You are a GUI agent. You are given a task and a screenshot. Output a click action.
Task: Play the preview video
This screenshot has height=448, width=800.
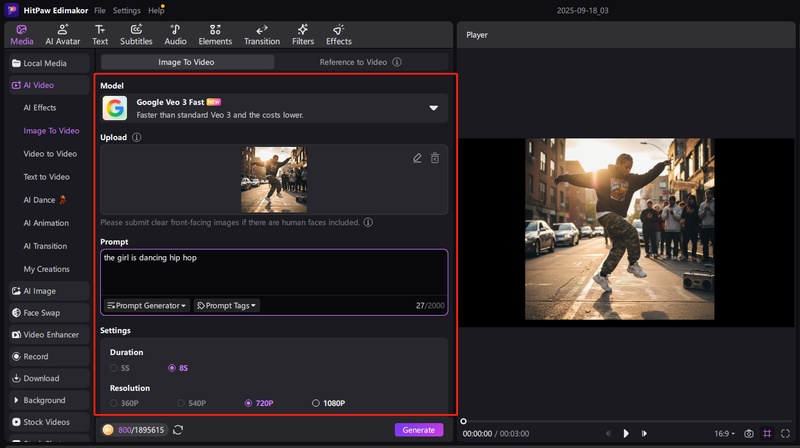(x=626, y=433)
